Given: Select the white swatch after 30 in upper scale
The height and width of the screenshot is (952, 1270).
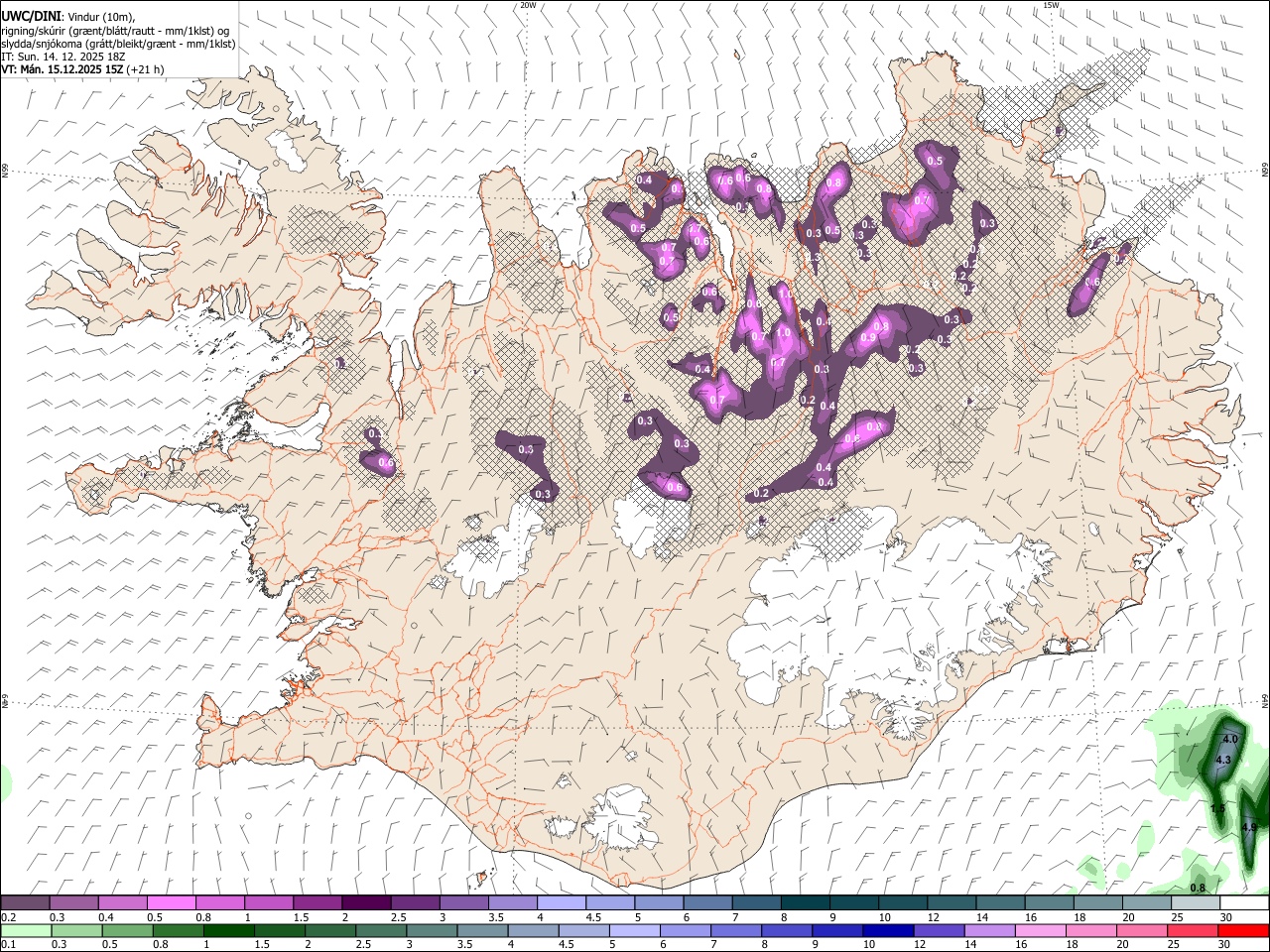Looking at the screenshot, I should pos(1243,903).
